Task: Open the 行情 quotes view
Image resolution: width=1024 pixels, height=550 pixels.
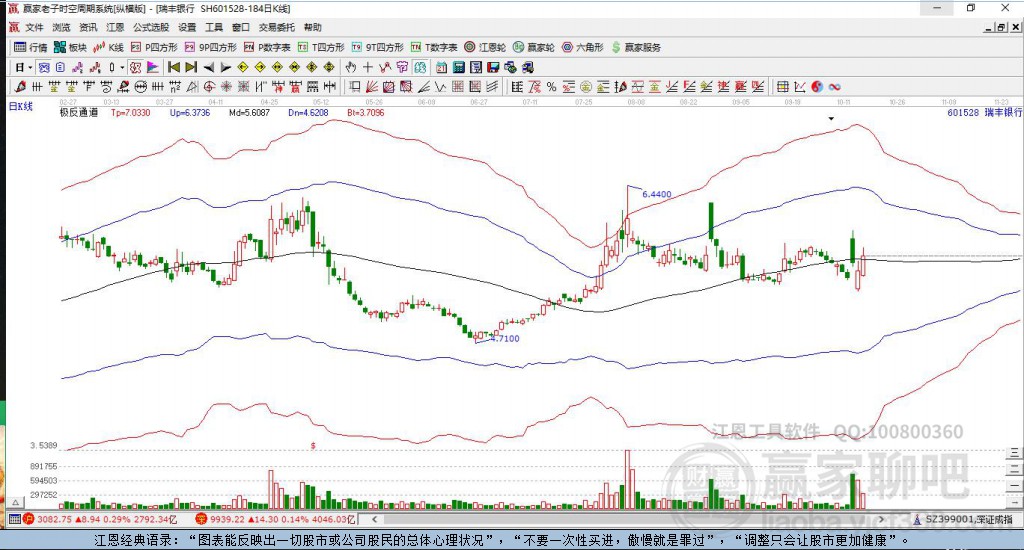Action: [x=31, y=47]
